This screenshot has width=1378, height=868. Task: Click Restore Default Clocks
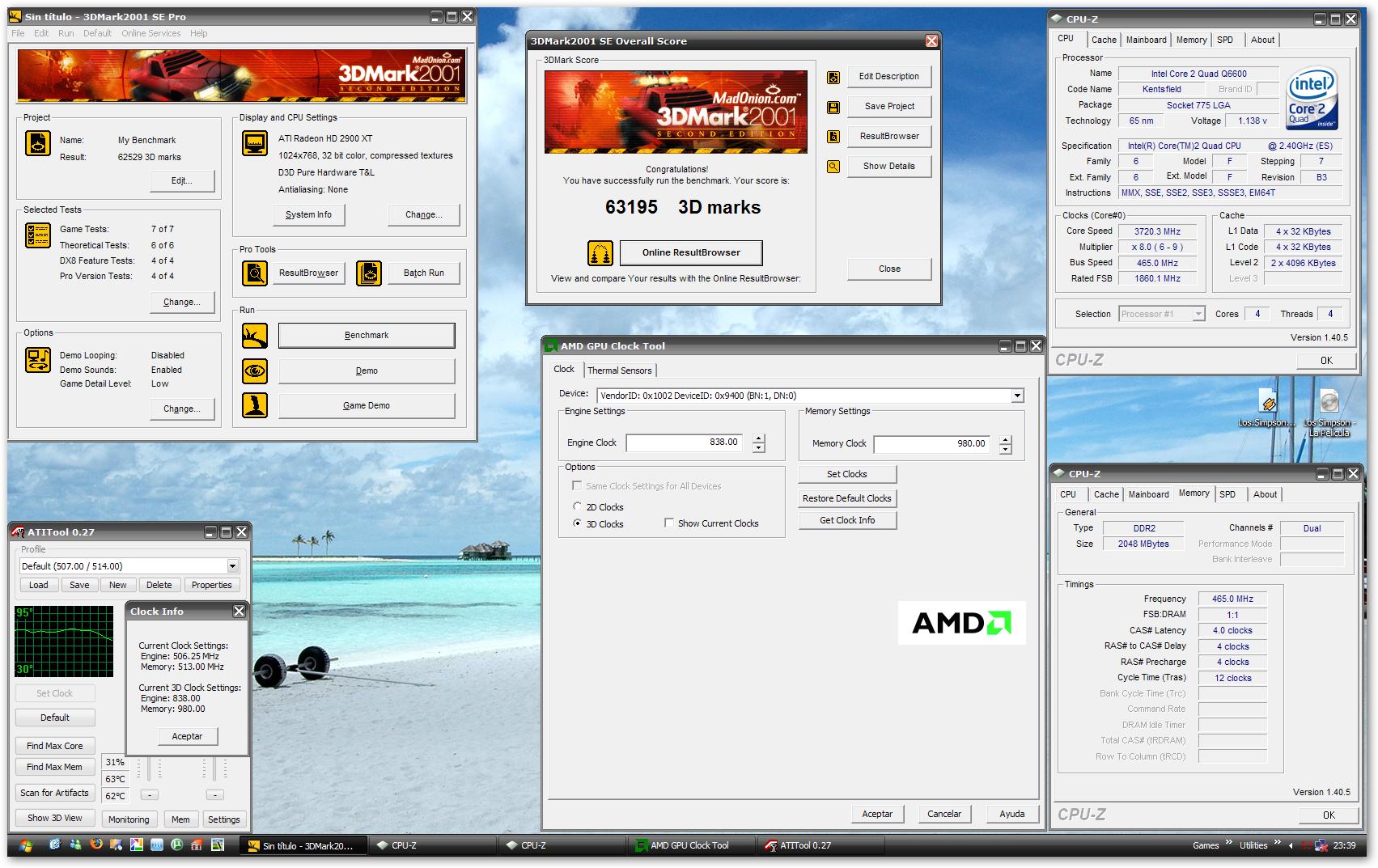[847, 498]
